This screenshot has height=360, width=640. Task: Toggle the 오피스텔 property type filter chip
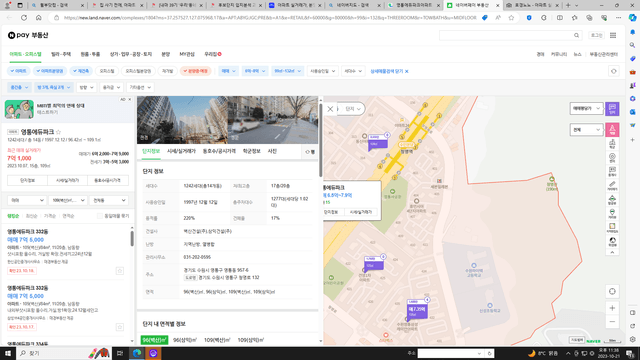coord(107,71)
